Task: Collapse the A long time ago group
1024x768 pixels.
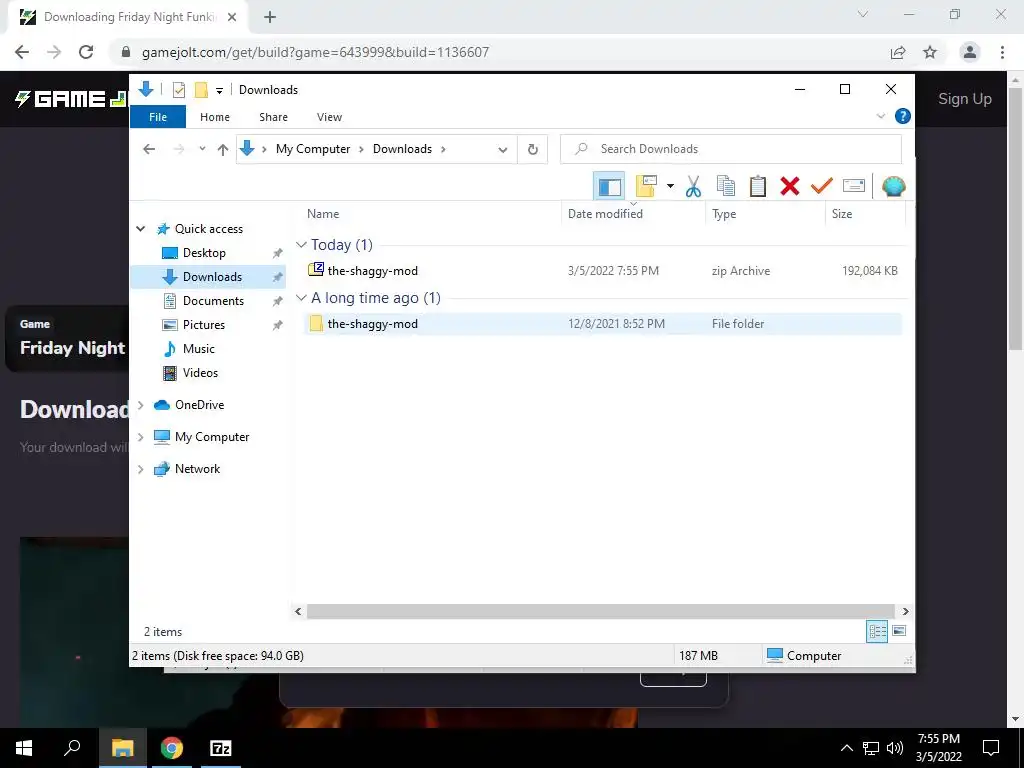Action: (301, 298)
